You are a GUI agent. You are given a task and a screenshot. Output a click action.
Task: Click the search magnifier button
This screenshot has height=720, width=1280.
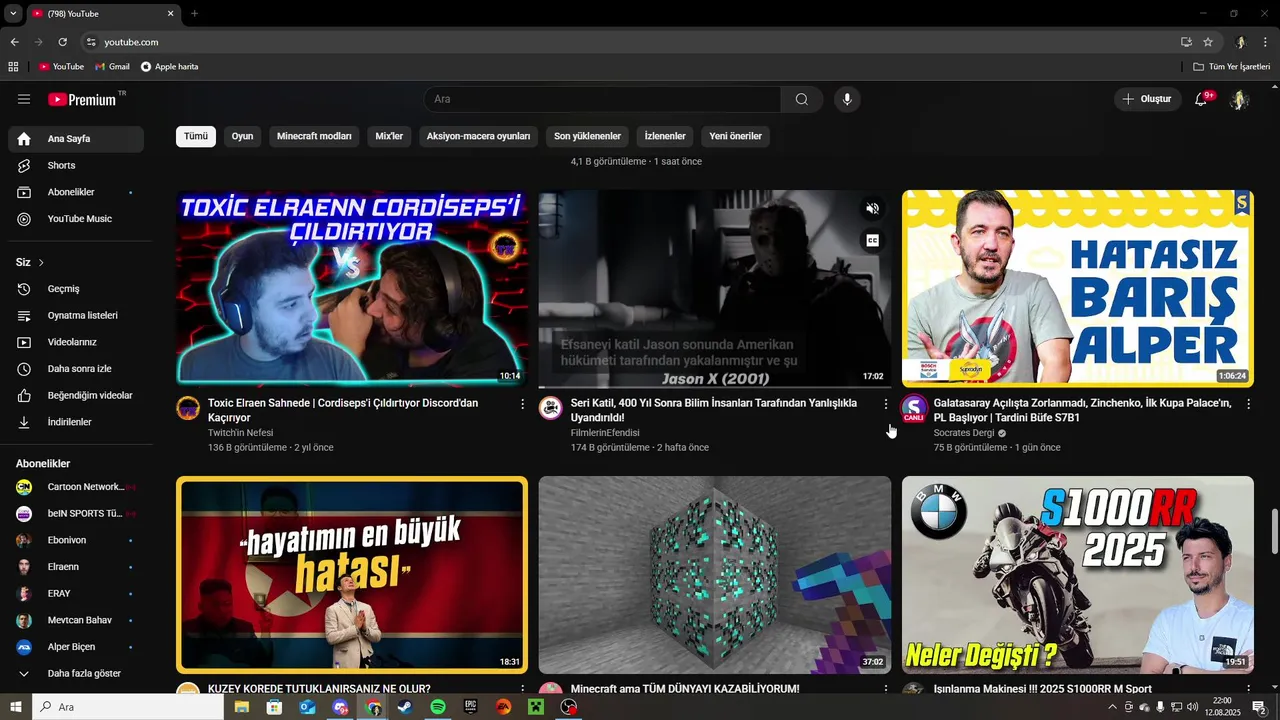pos(802,99)
